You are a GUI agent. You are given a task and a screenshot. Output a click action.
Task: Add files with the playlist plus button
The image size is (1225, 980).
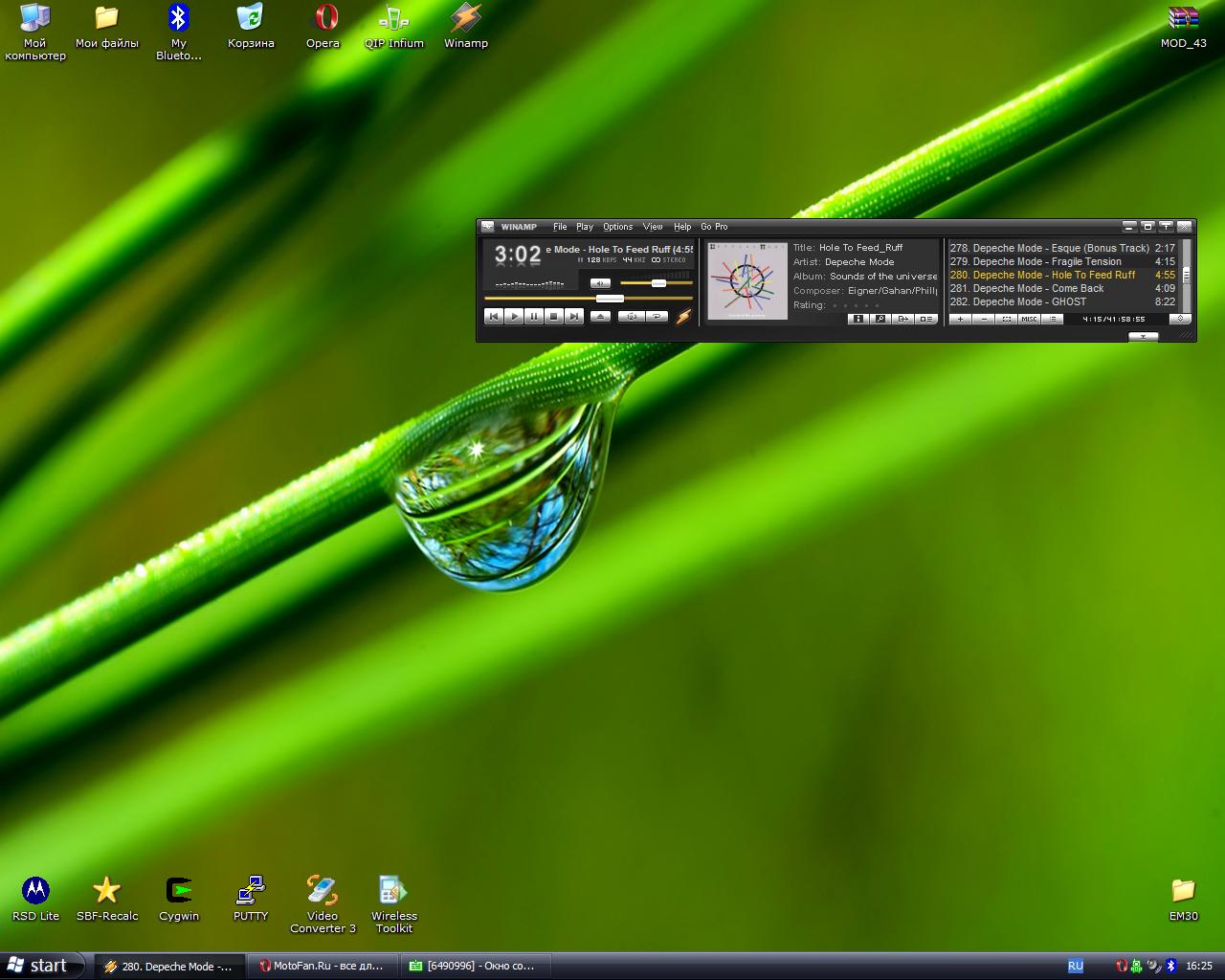pos(960,319)
